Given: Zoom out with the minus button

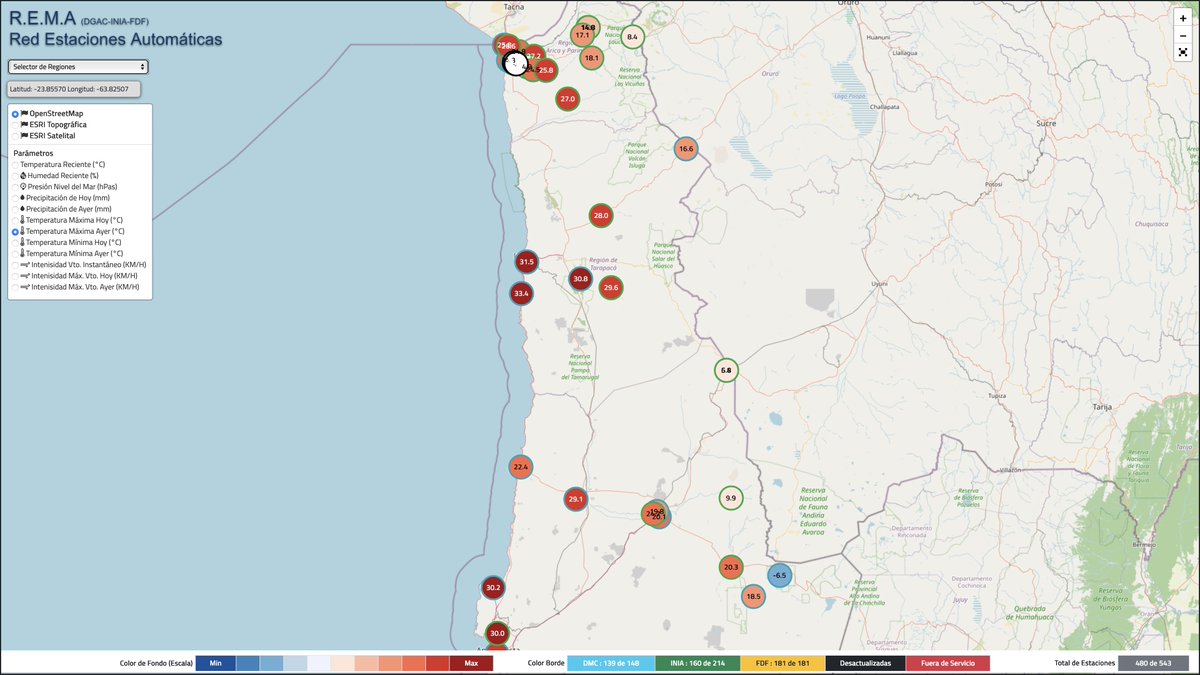Looking at the screenshot, I should pyautogui.click(x=1183, y=34).
